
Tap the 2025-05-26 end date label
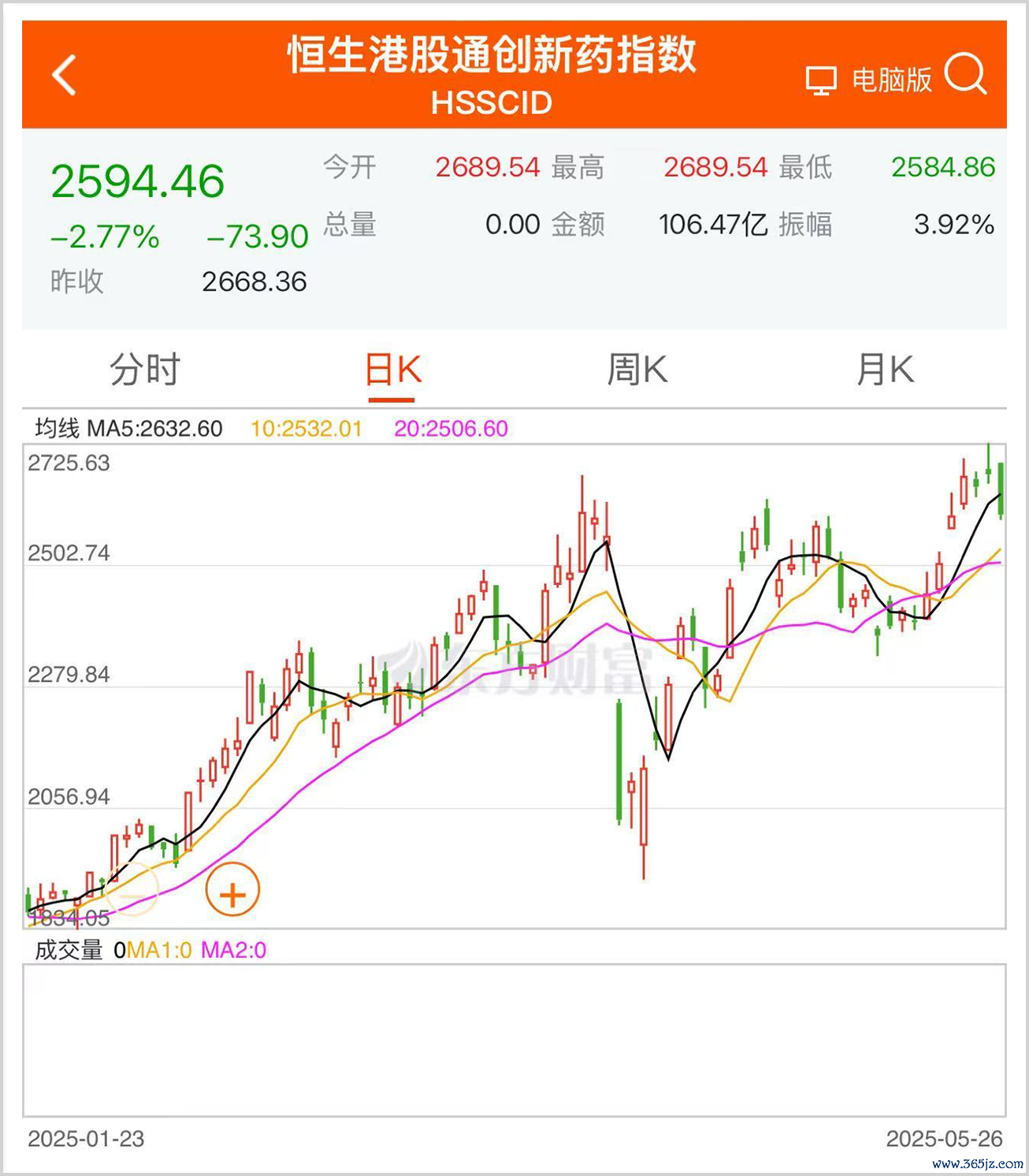click(x=944, y=1139)
